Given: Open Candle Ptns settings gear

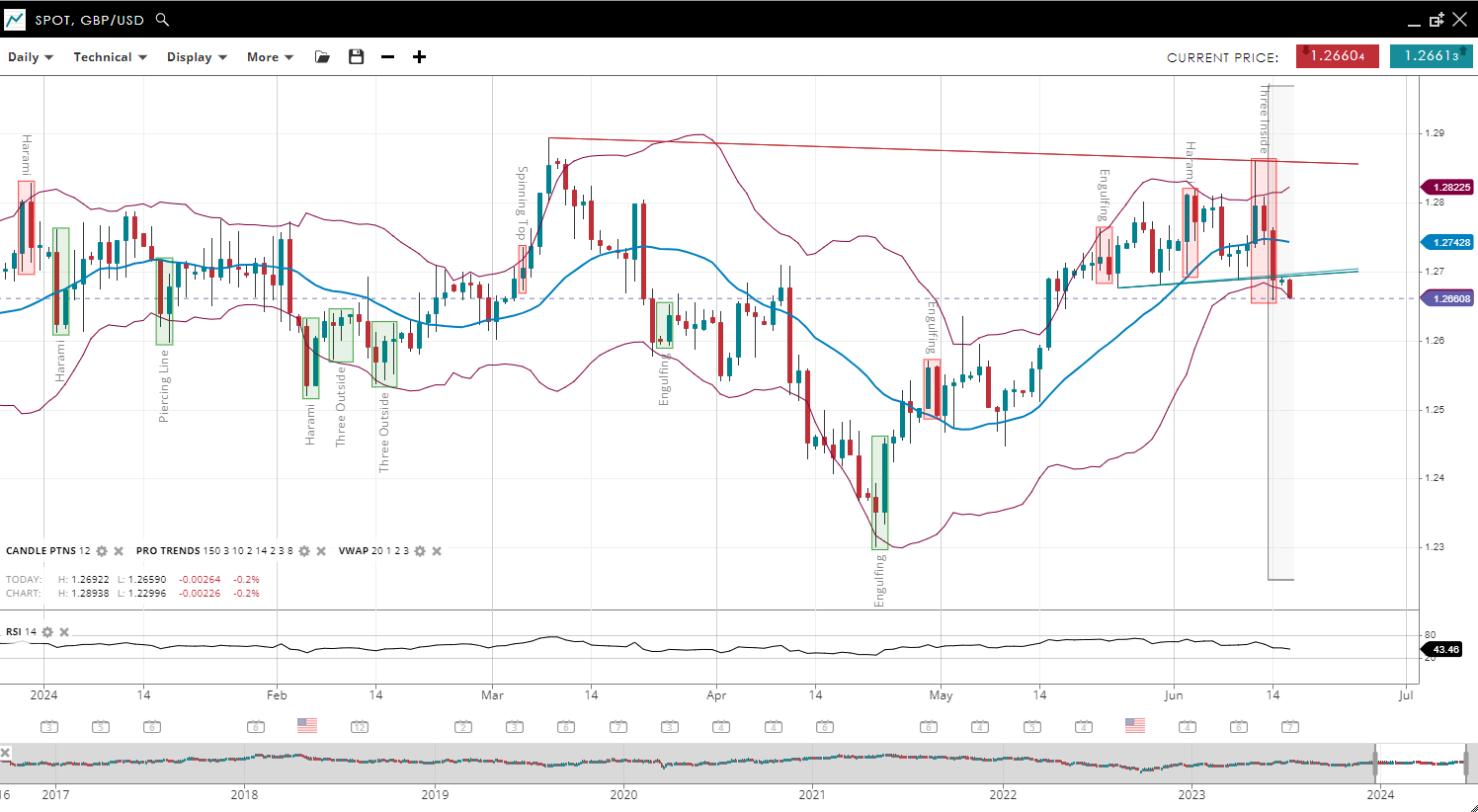Looking at the screenshot, I should (102, 551).
